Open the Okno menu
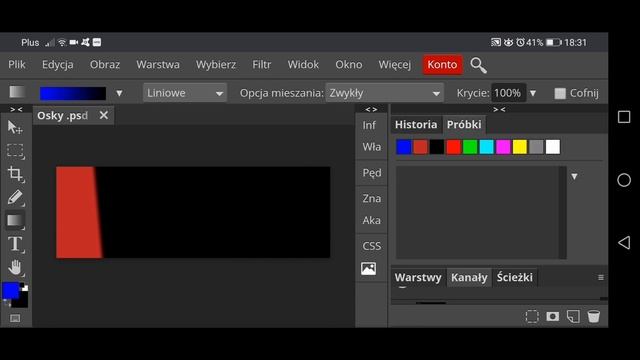 349,64
